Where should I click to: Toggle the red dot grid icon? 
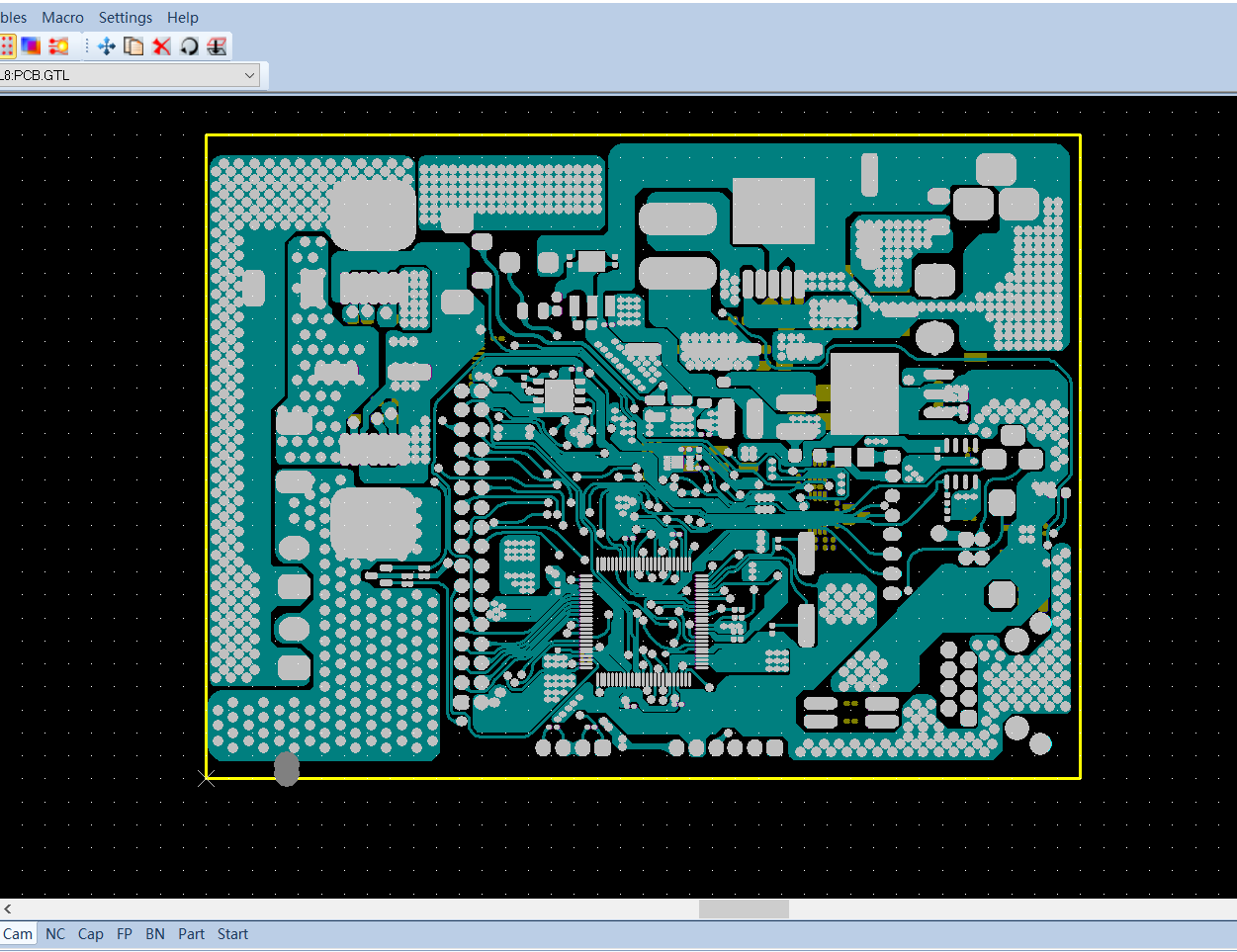7,45
